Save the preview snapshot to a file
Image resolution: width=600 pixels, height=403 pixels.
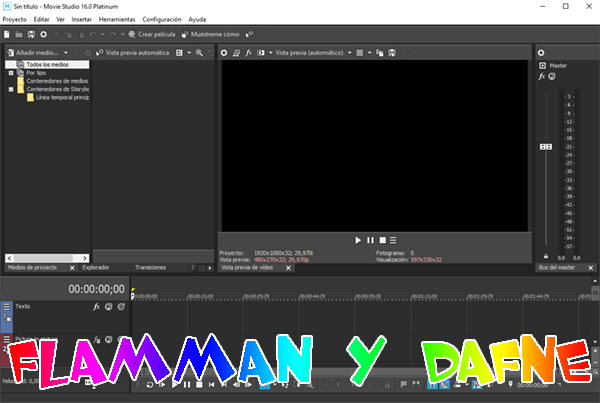click(392, 53)
